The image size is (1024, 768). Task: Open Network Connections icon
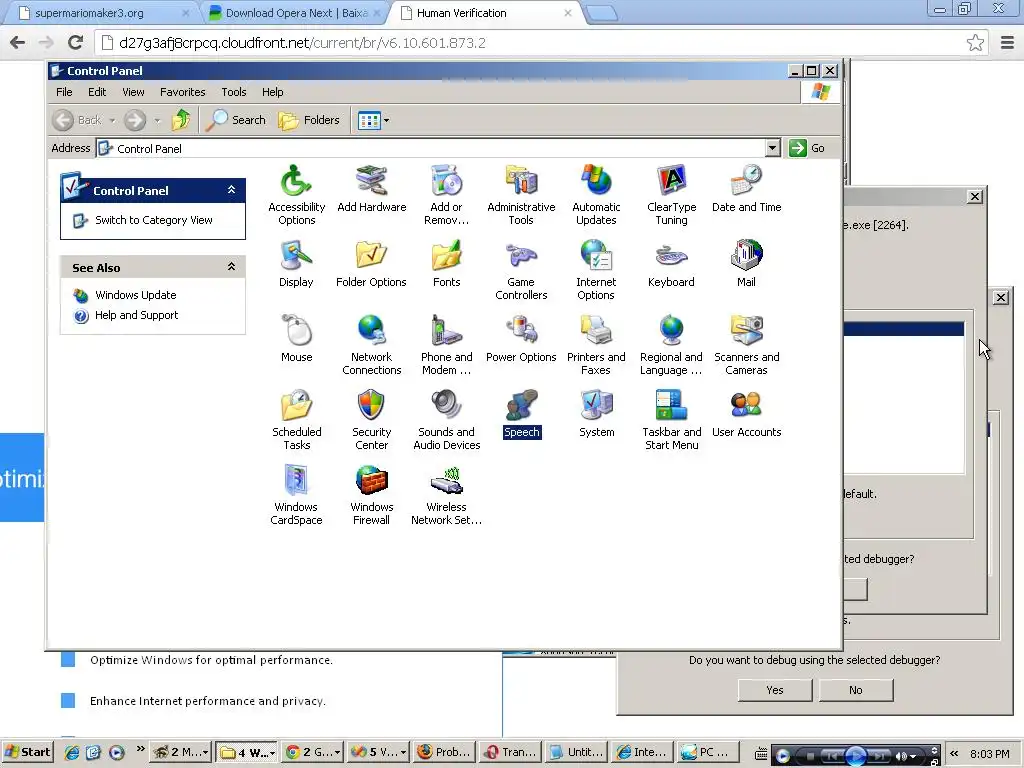(x=372, y=344)
